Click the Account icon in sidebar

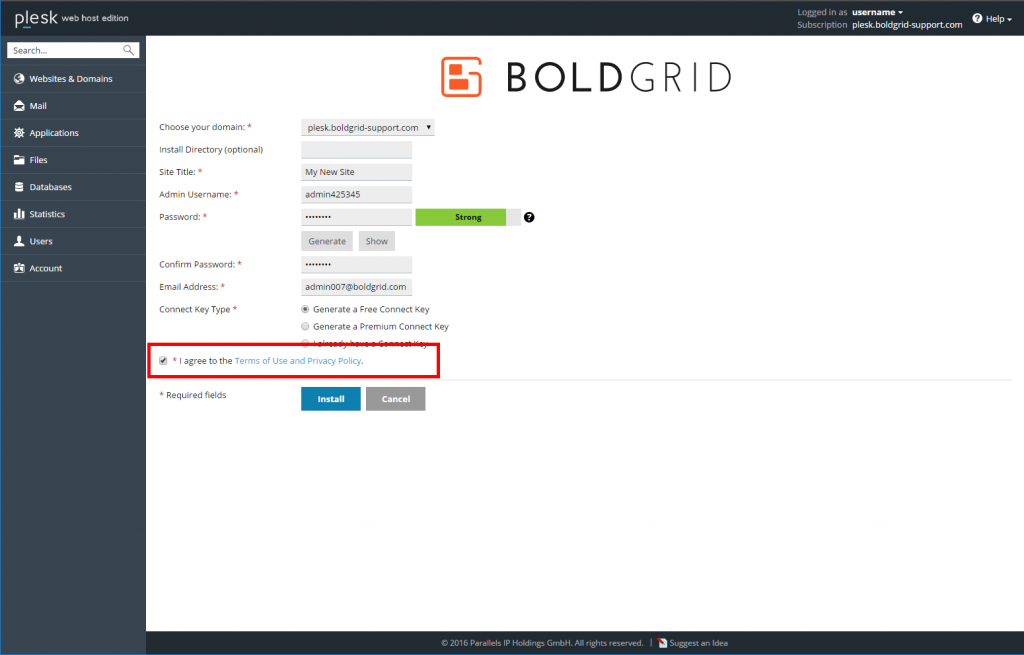[19, 268]
